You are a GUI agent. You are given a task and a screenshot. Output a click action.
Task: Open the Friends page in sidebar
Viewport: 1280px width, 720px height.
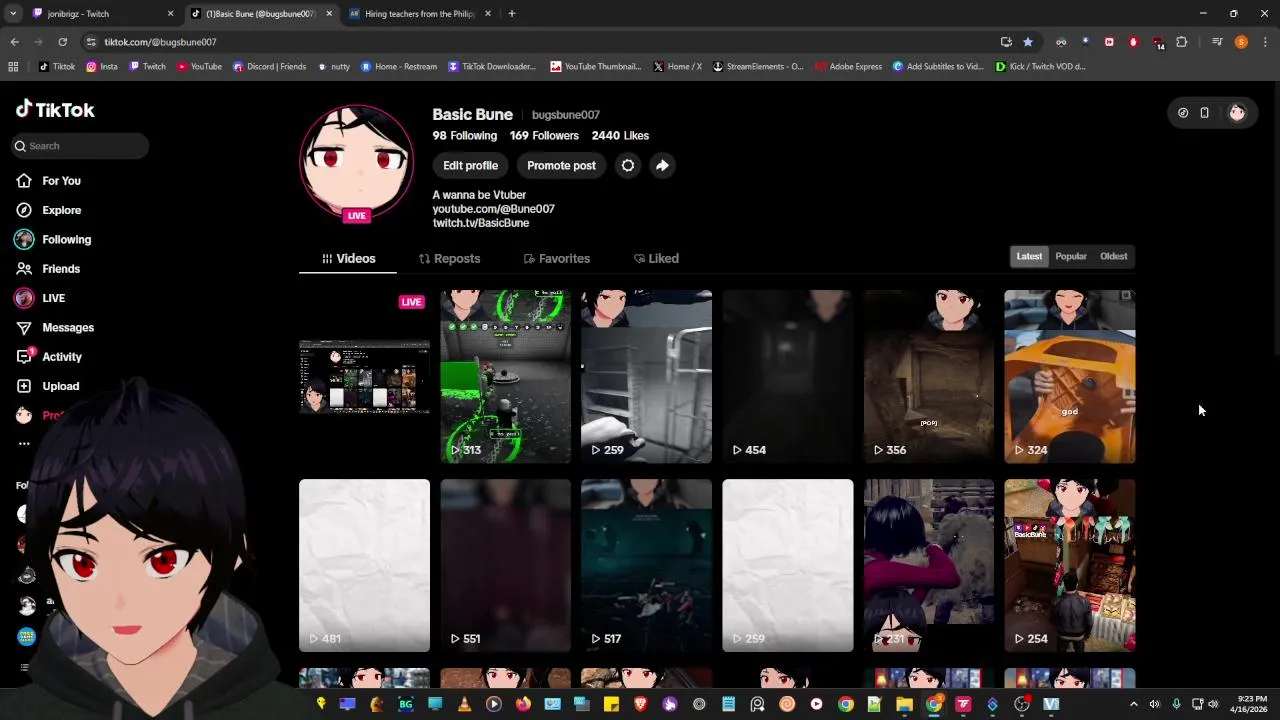(x=47, y=269)
